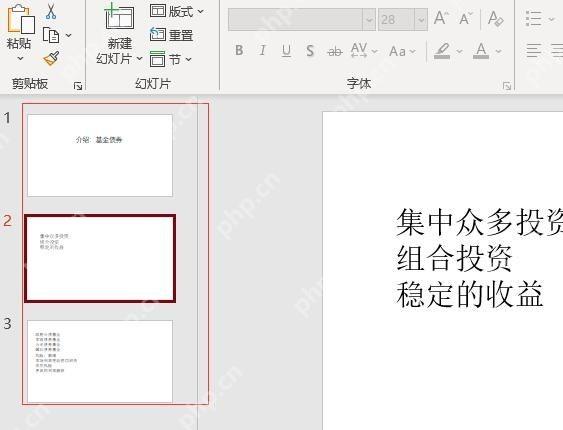Expand the bullets dropdown arrow

(x=551, y=19)
